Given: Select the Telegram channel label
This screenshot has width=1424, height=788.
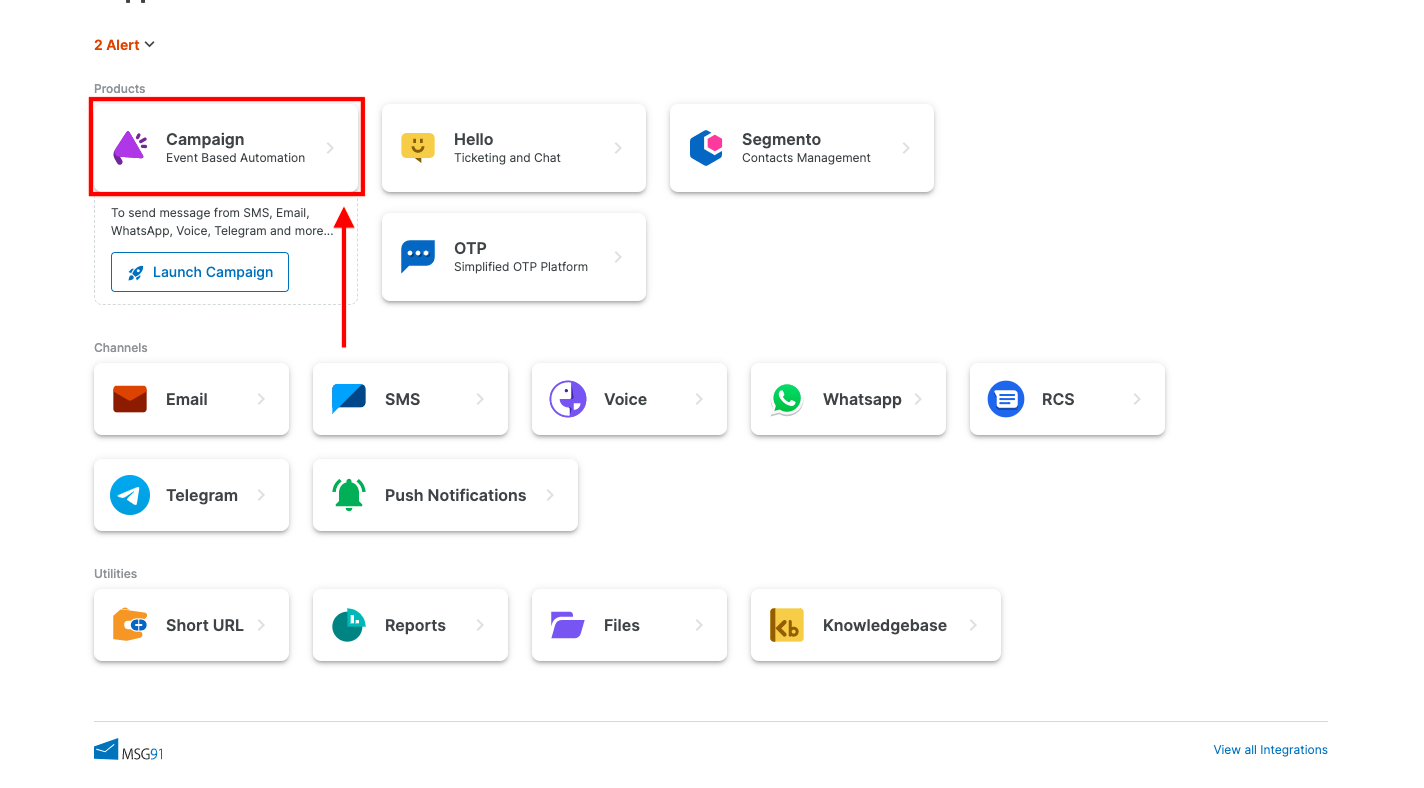Looking at the screenshot, I should [x=202, y=495].
